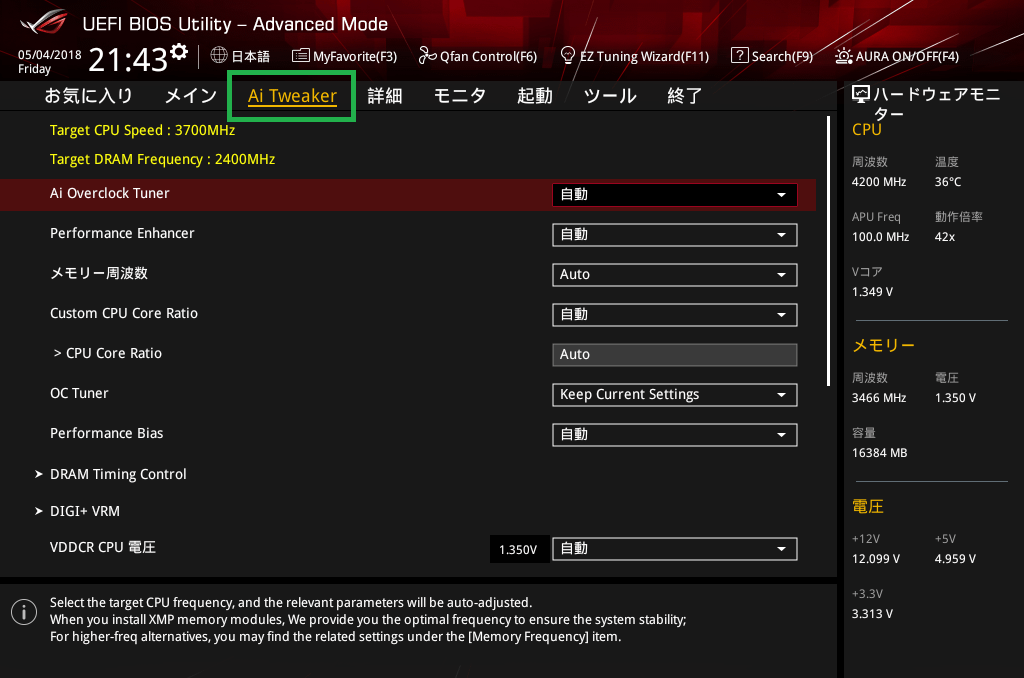
Task: Open the VDDCR CPU 電圧 dropdown
Action: pyautogui.click(x=674, y=549)
